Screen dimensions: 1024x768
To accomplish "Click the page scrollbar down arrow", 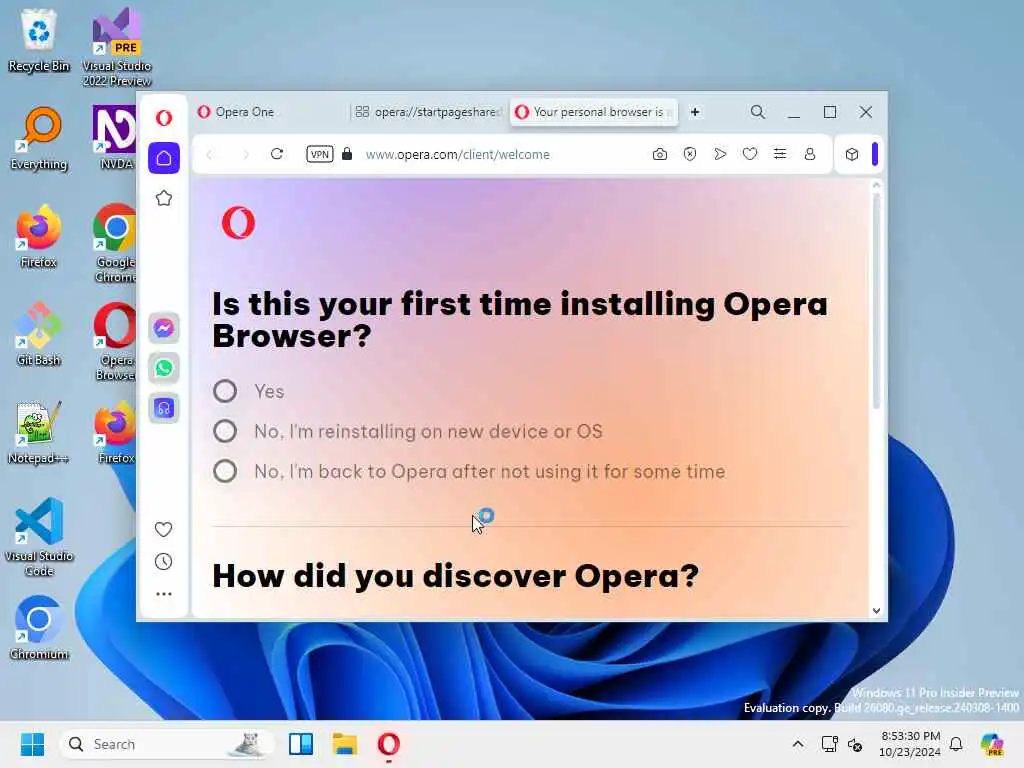I will click(876, 611).
